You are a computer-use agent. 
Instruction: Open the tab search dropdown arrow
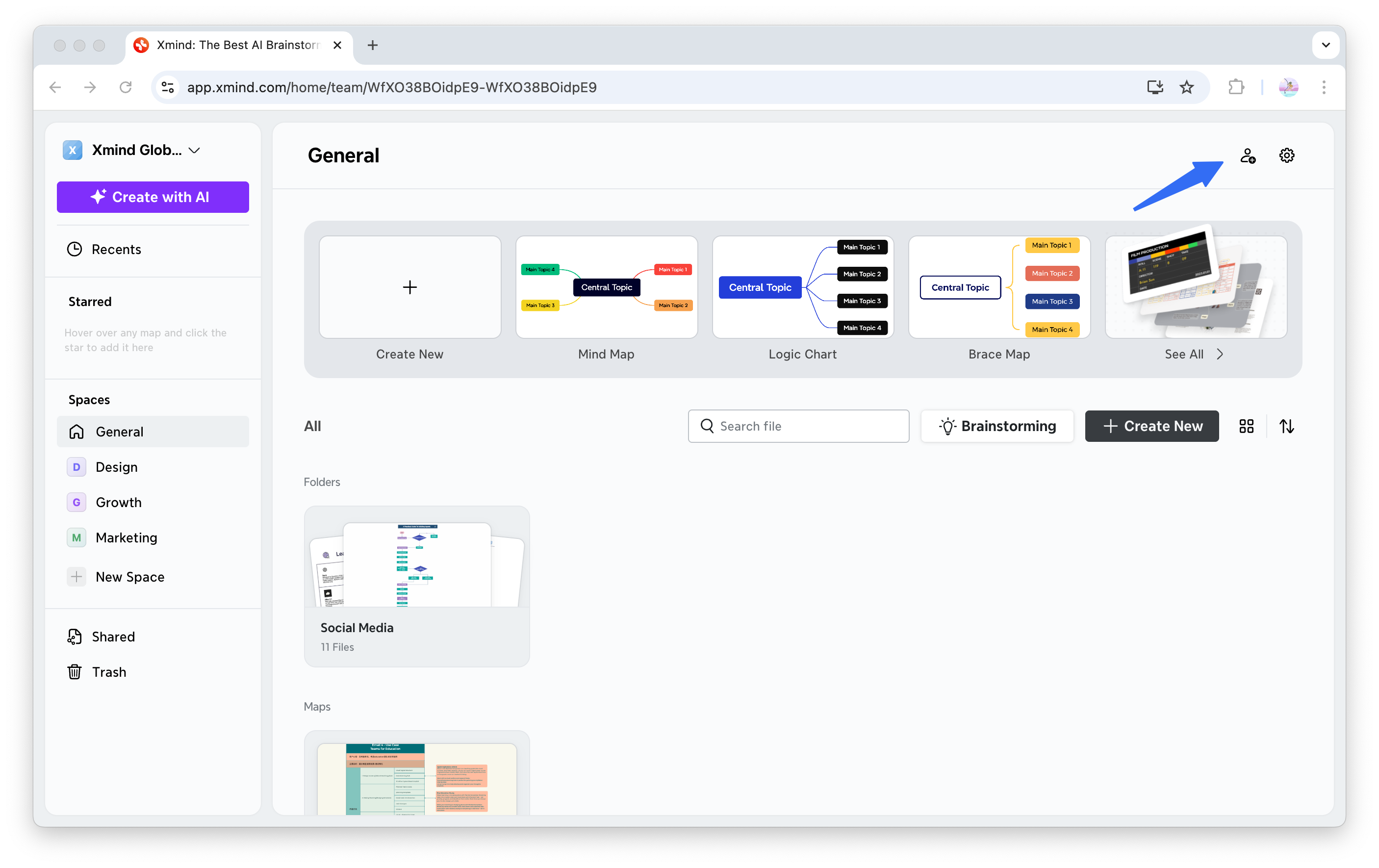1325,45
